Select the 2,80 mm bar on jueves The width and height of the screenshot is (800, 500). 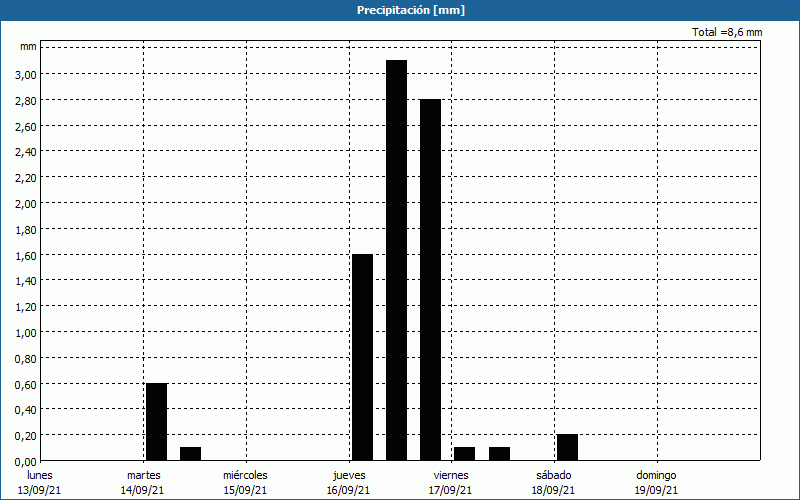coord(431,280)
